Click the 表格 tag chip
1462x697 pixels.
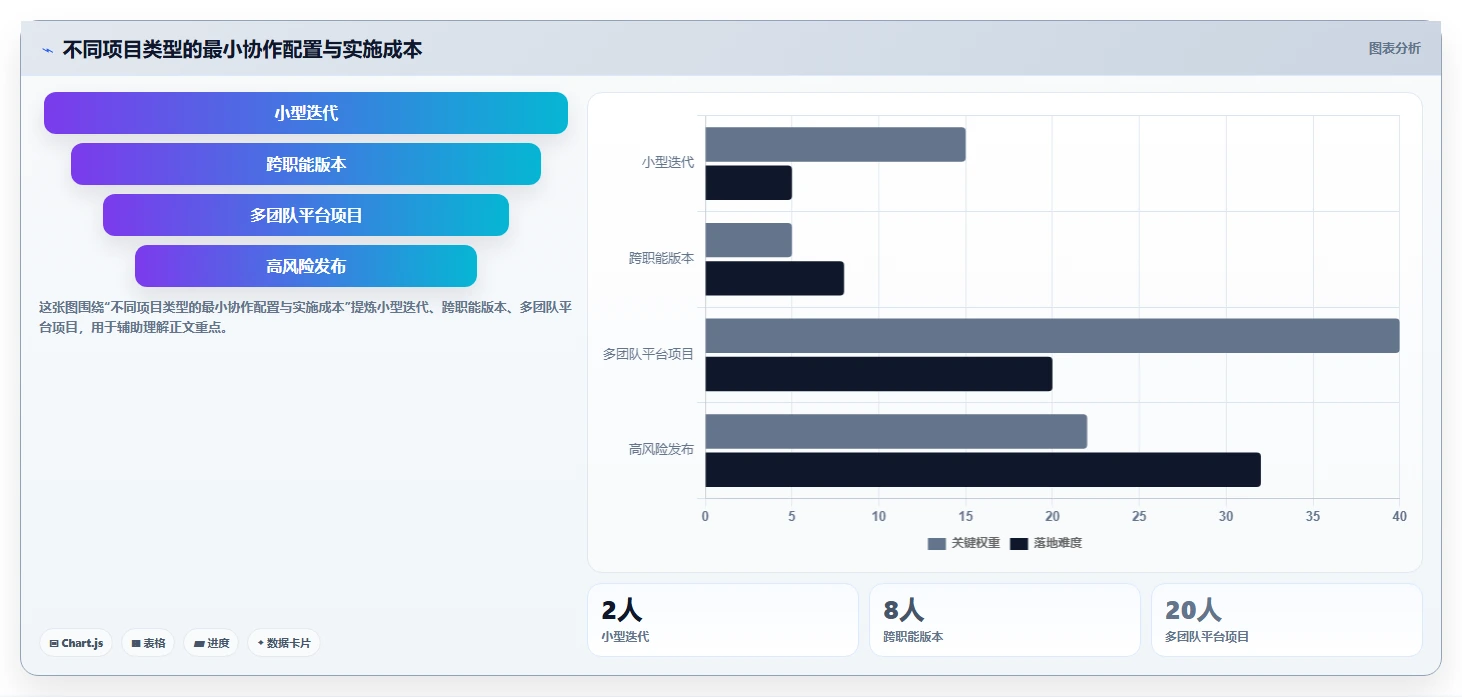click(x=148, y=643)
